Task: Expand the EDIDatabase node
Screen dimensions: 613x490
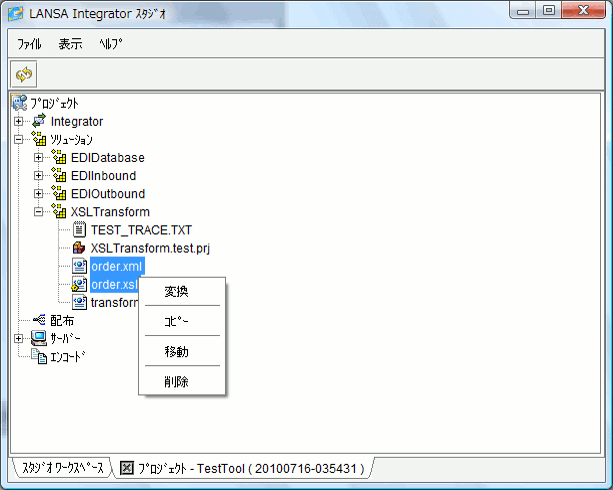Action: coord(38,157)
